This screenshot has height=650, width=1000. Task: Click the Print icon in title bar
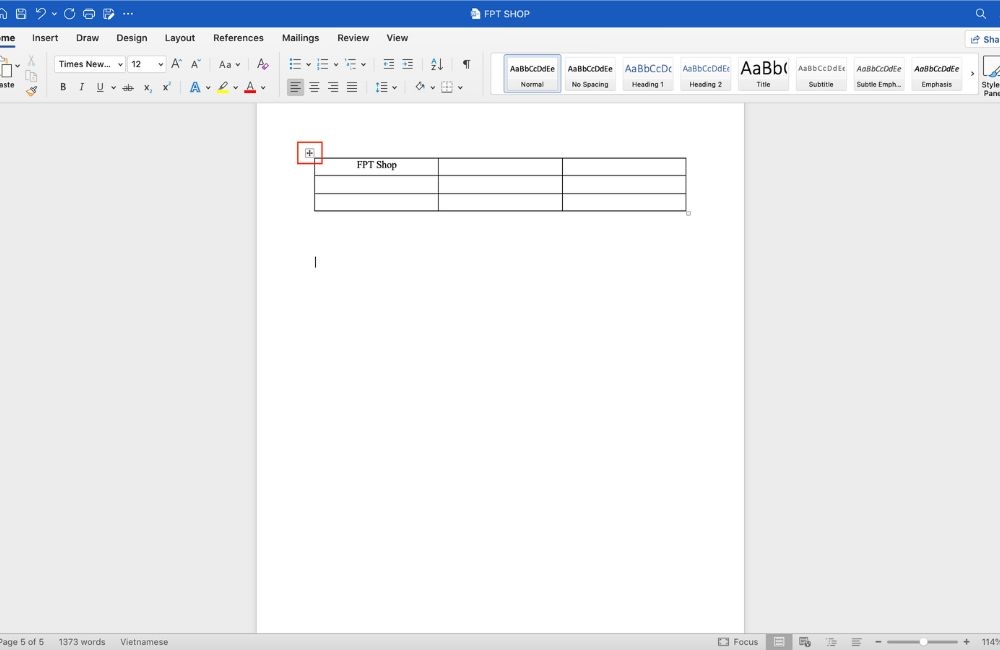pyautogui.click(x=89, y=13)
